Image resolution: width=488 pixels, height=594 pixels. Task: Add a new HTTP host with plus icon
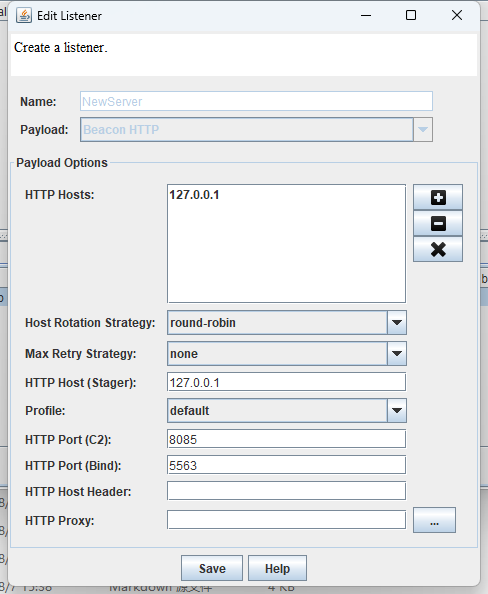click(438, 197)
